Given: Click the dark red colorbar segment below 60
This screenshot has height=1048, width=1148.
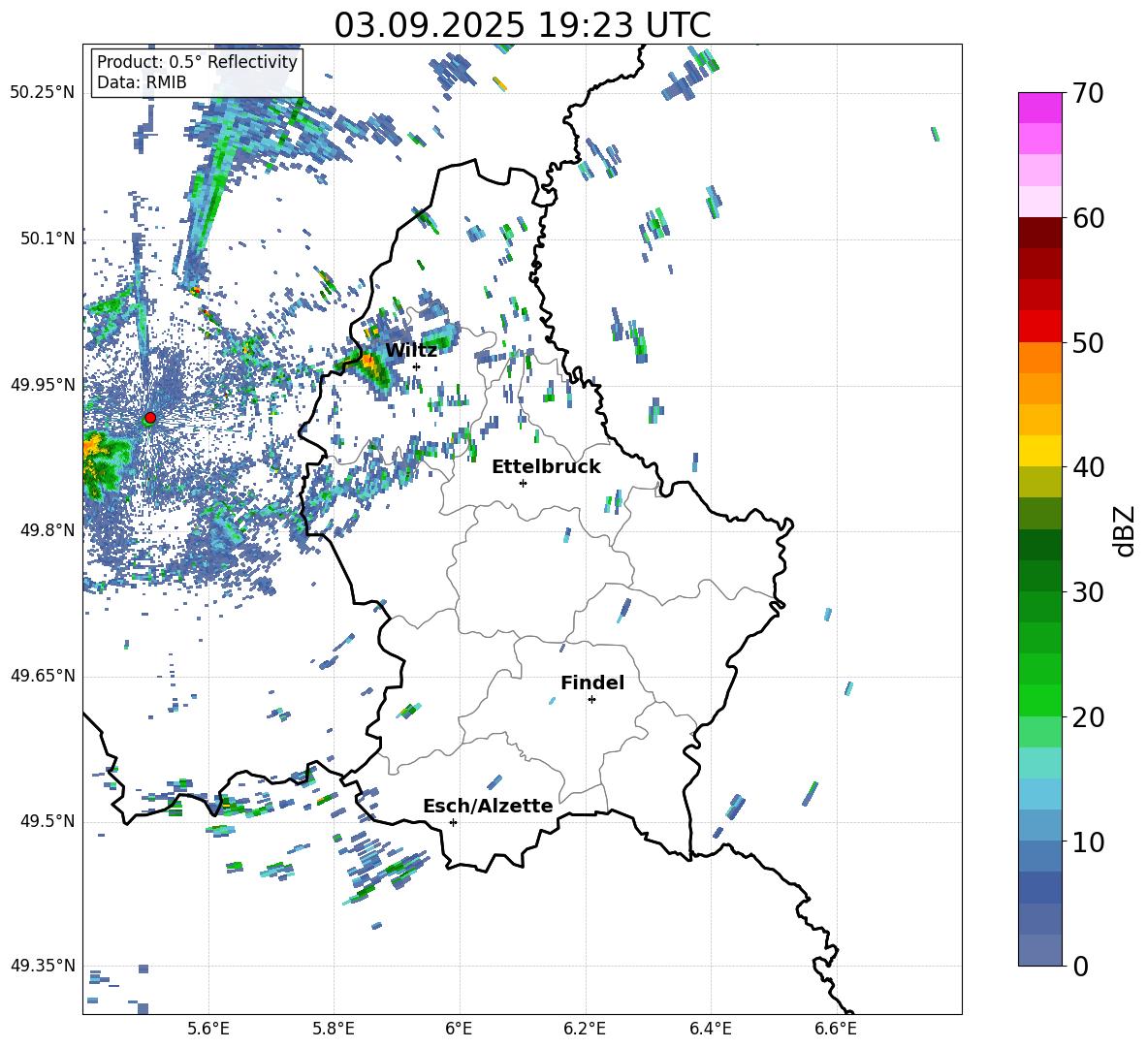Looking at the screenshot, I should click(1039, 233).
